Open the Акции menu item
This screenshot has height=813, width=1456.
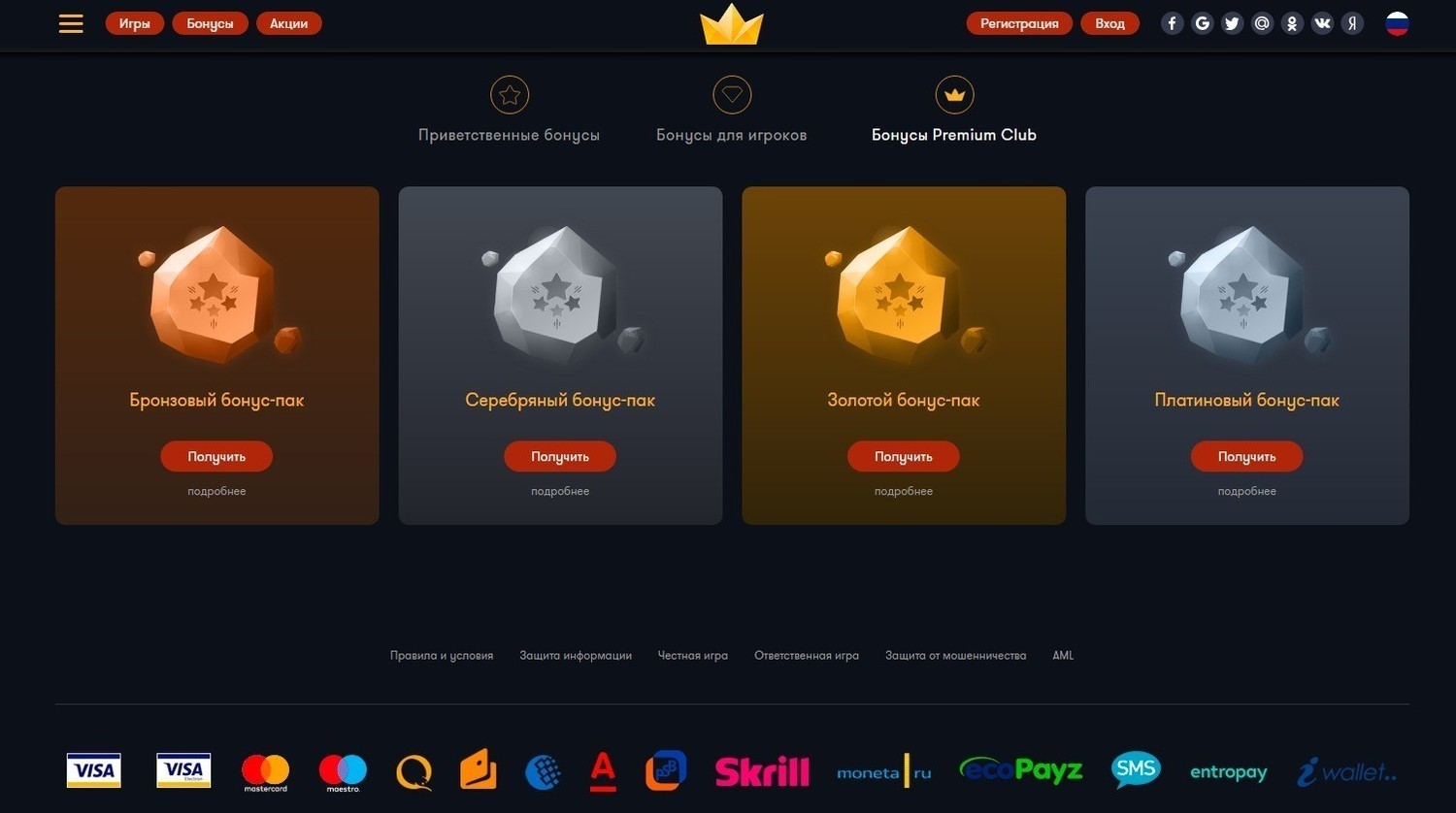(x=289, y=23)
